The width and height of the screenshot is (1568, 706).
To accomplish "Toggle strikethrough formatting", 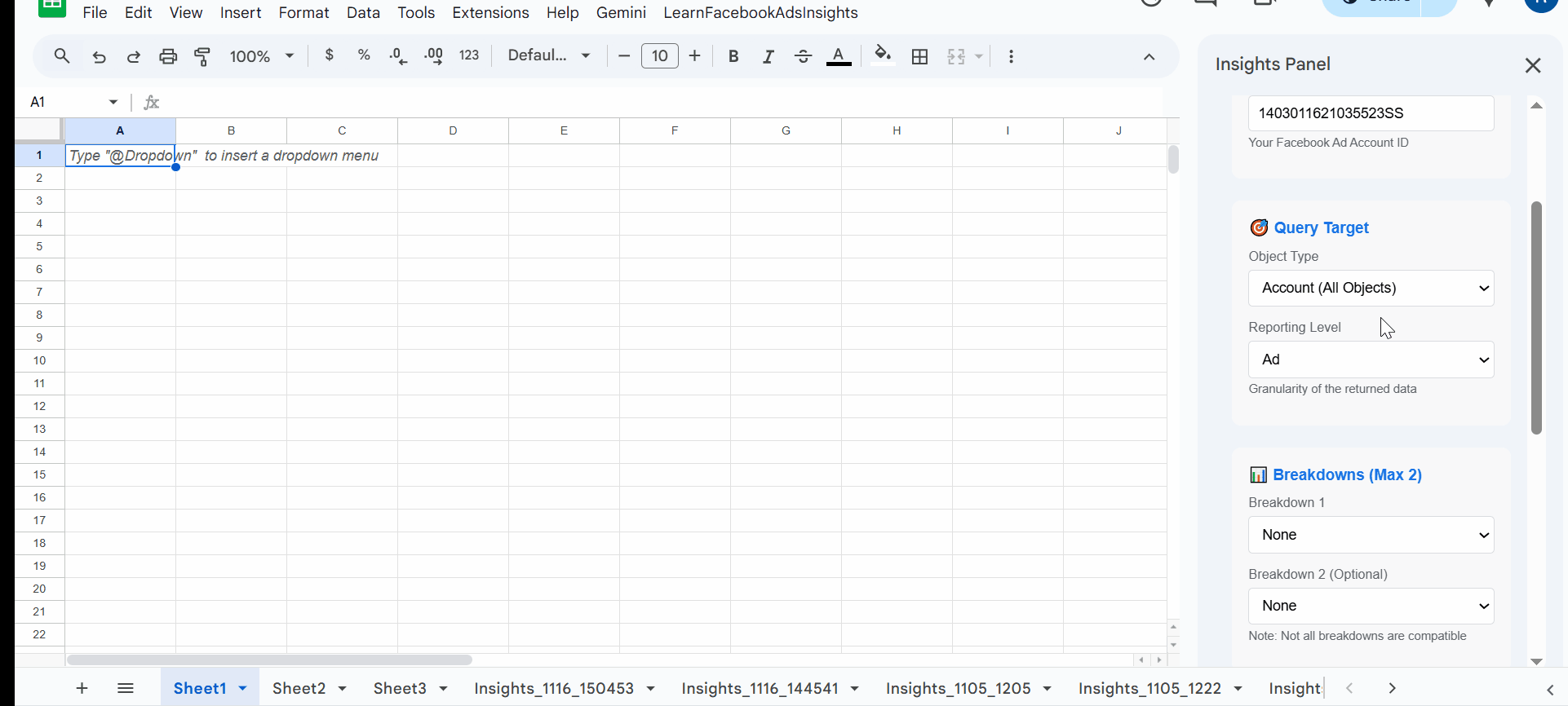I will (804, 56).
